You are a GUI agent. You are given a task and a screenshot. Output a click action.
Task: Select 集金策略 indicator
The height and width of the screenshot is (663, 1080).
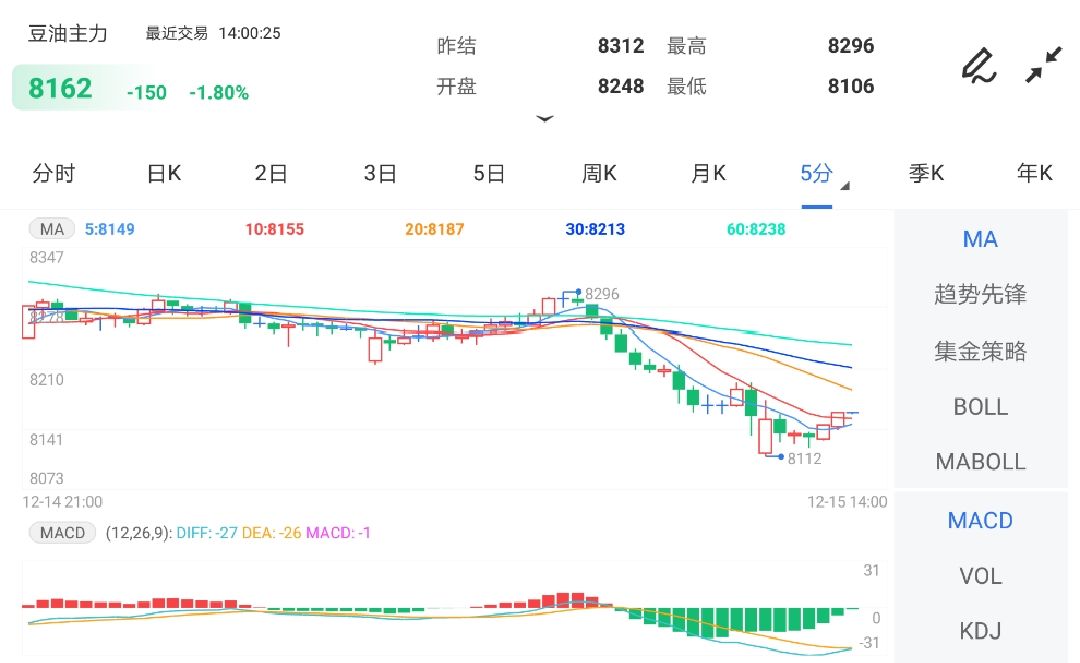980,351
